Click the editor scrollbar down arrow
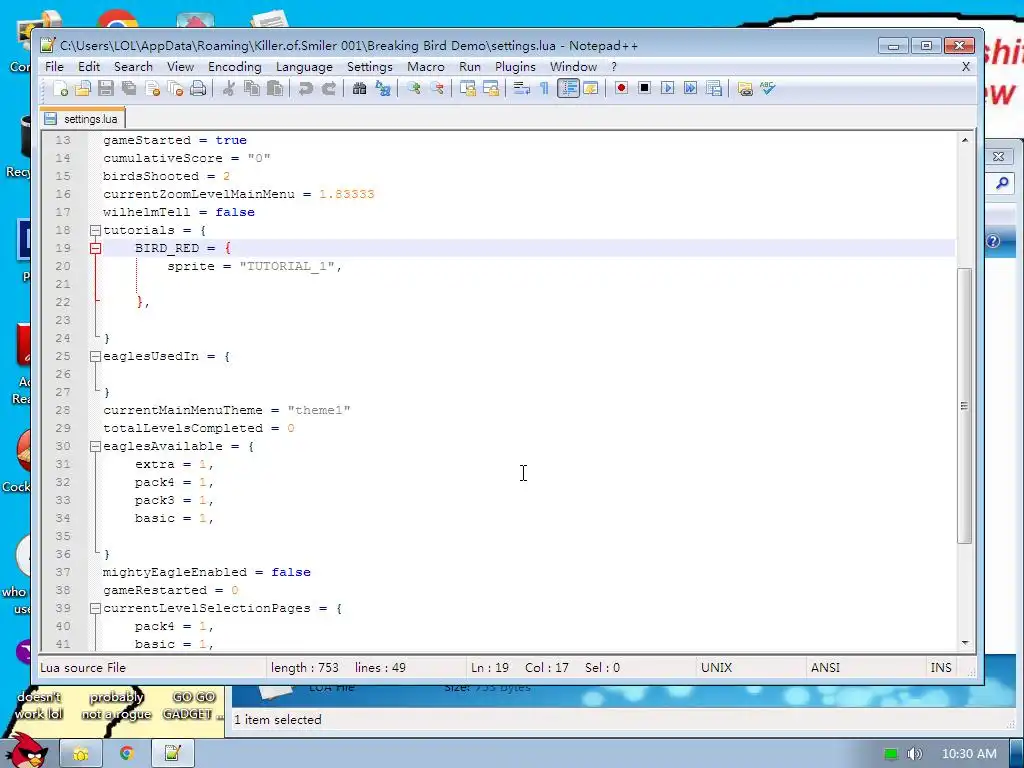Image resolution: width=1024 pixels, height=768 pixels. pos(965,643)
